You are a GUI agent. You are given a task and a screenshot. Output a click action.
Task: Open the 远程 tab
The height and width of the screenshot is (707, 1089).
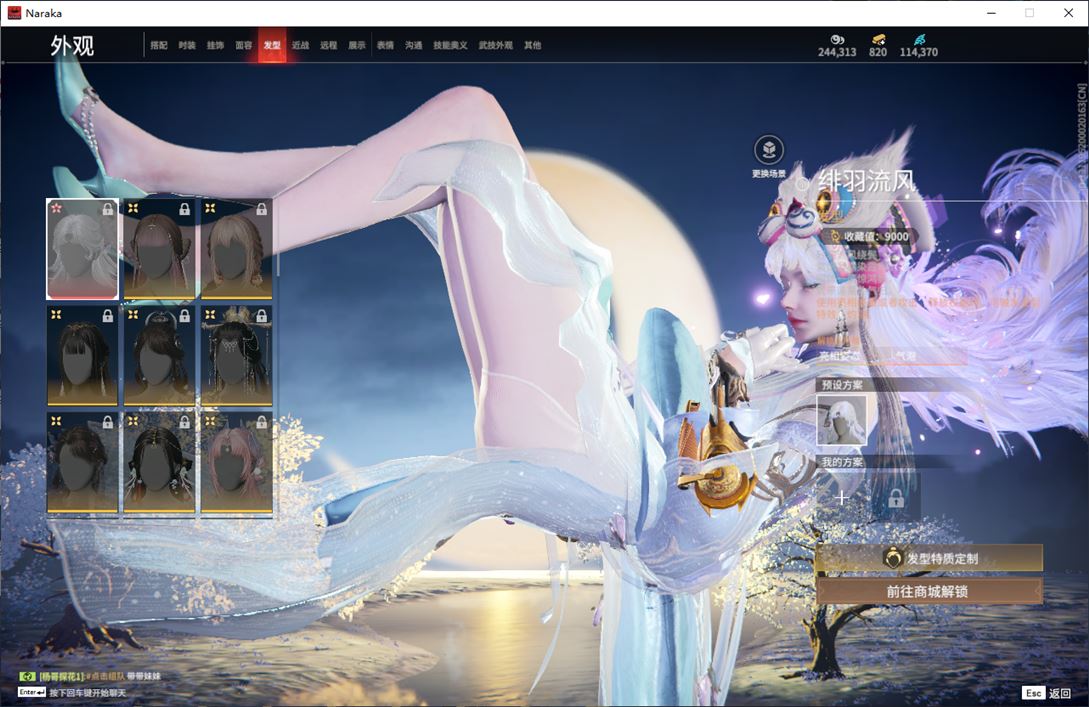click(329, 45)
